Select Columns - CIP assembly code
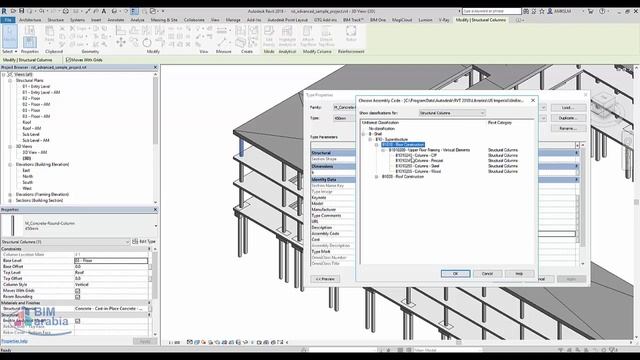640x360 pixels. coord(416,156)
